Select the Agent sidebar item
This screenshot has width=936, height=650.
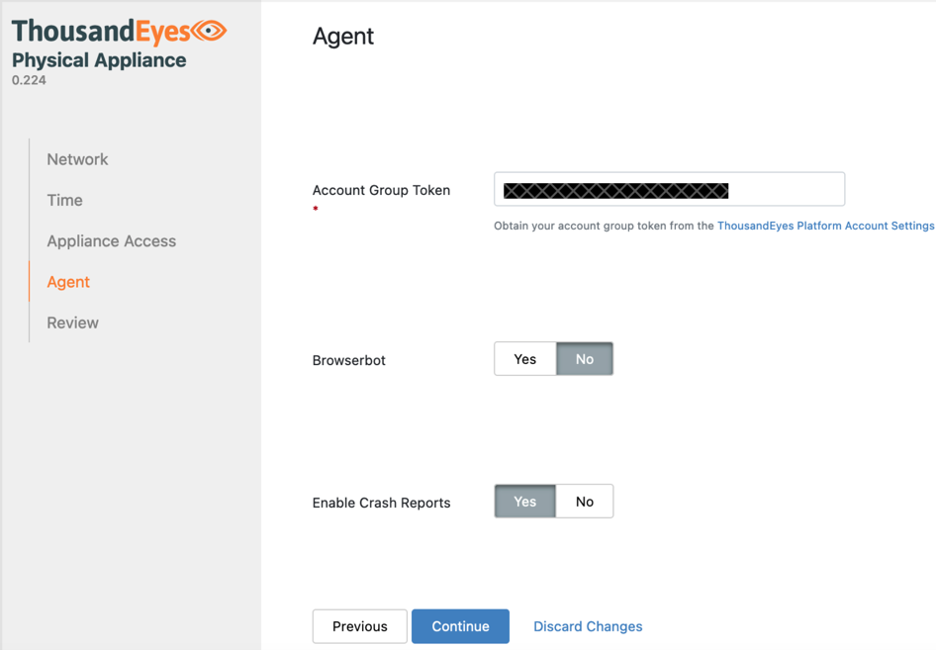[68, 282]
